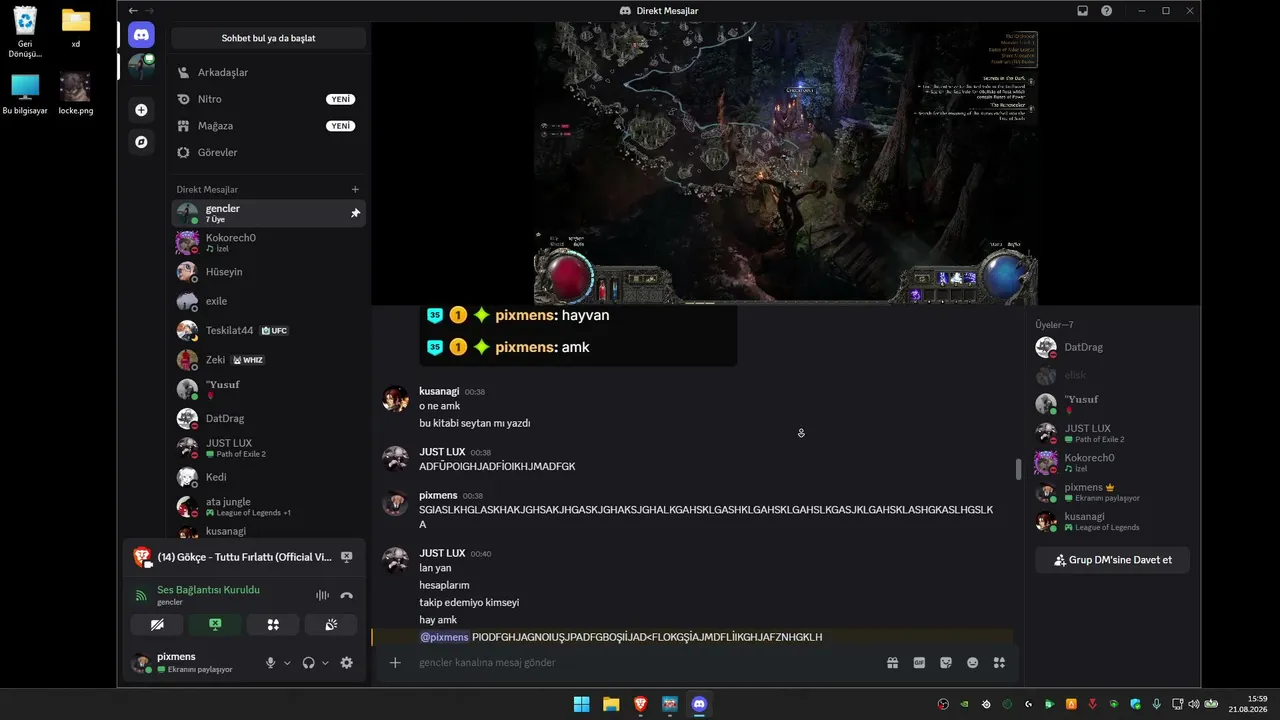This screenshot has width=1280, height=720.
Task: Open the Kokorech0 direct message
Action: click(x=268, y=242)
